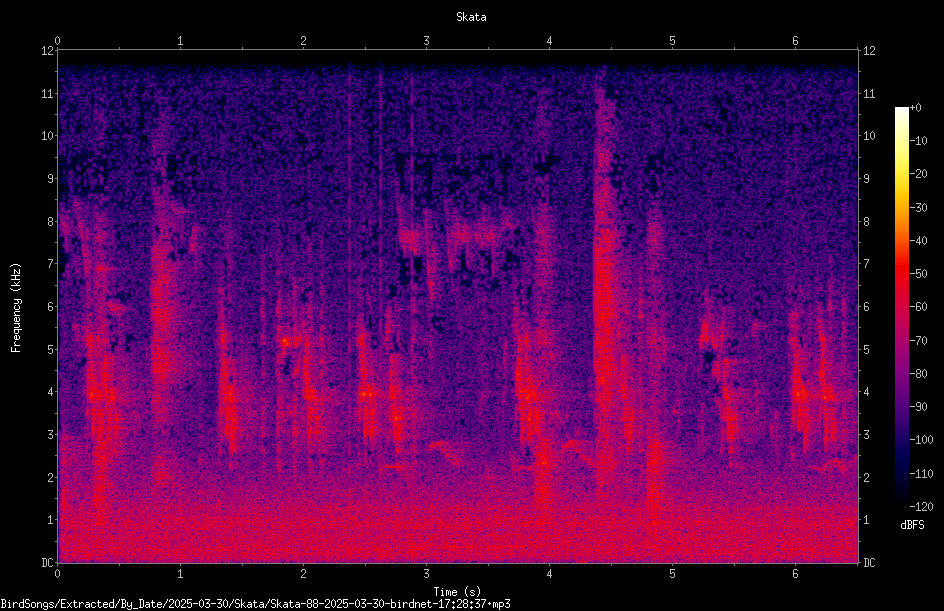Click the "6" tick on the right frequency axis

pyautogui.click(x=866, y=307)
